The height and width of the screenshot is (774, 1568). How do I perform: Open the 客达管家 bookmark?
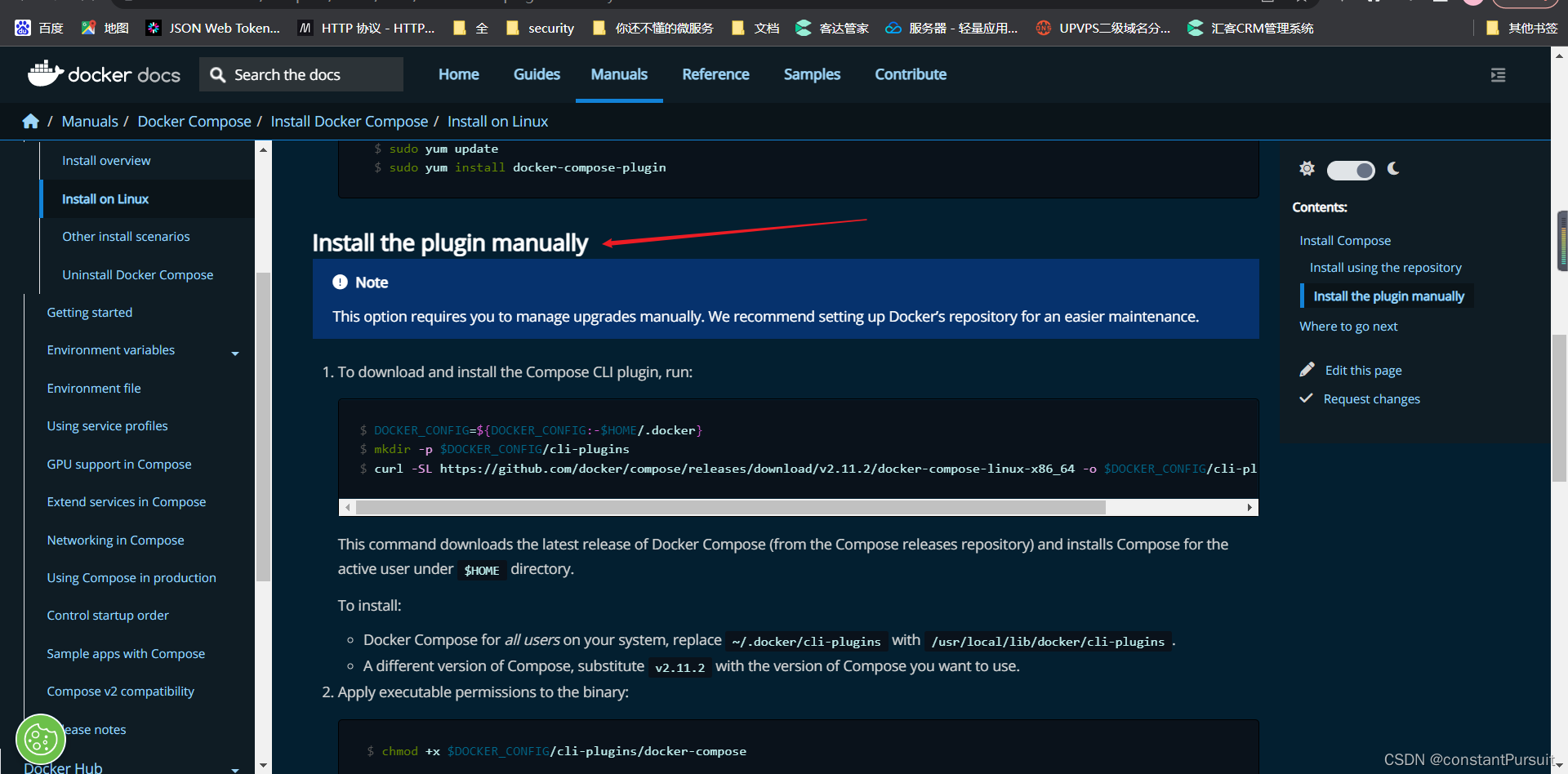832,28
